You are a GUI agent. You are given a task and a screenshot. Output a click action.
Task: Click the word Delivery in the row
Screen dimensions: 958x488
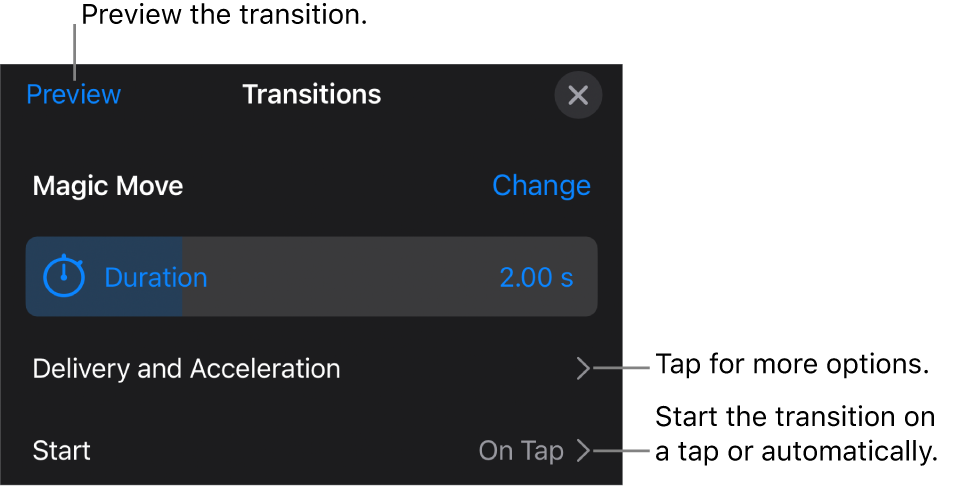[82, 369]
